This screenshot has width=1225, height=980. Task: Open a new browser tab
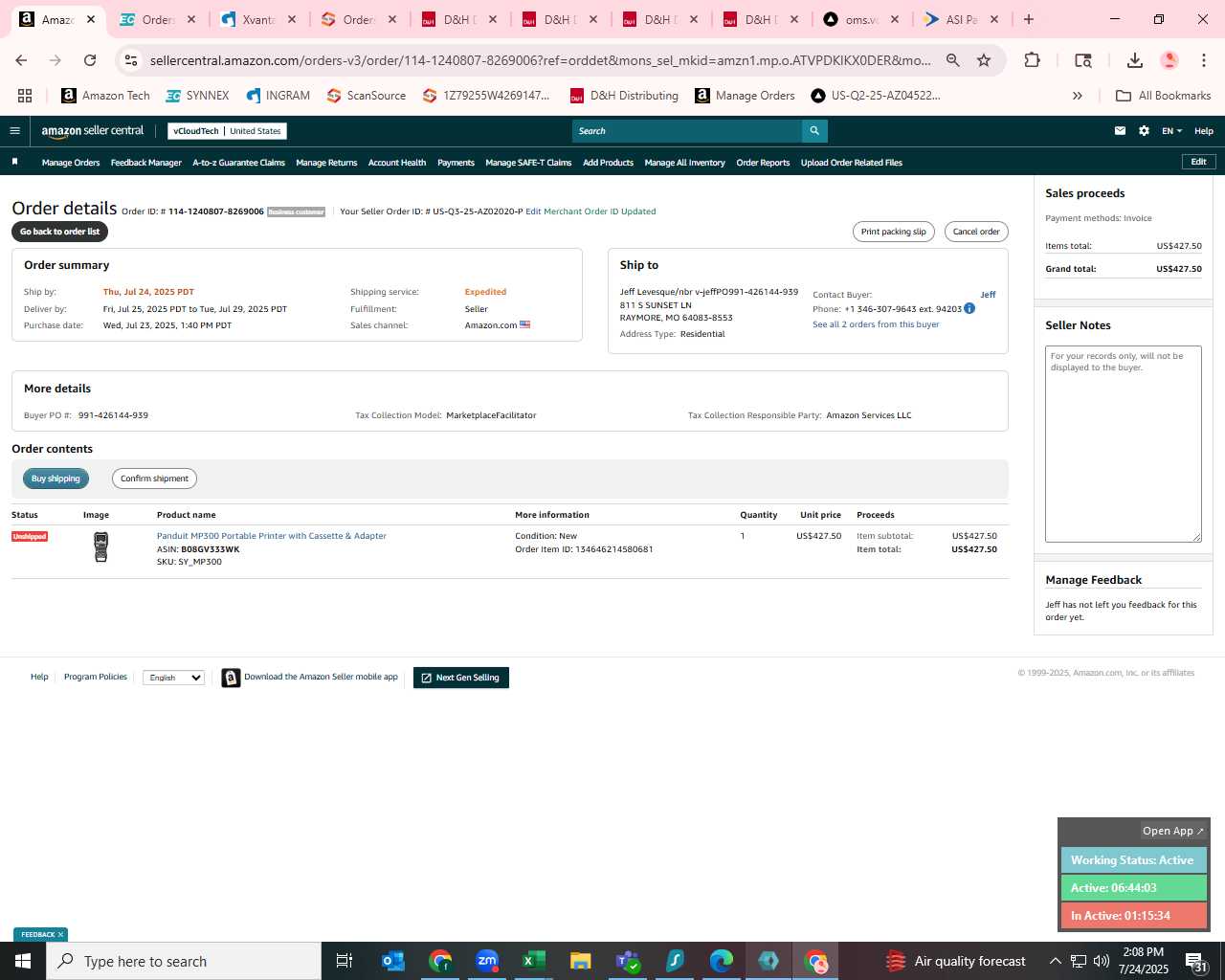pyautogui.click(x=1029, y=19)
